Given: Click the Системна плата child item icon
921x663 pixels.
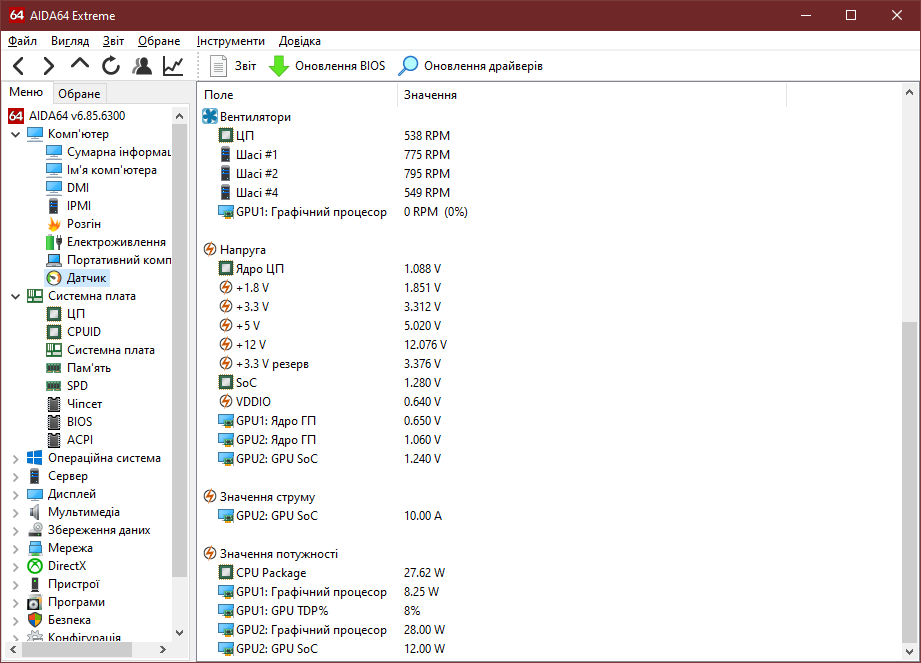Looking at the screenshot, I should coord(54,350).
